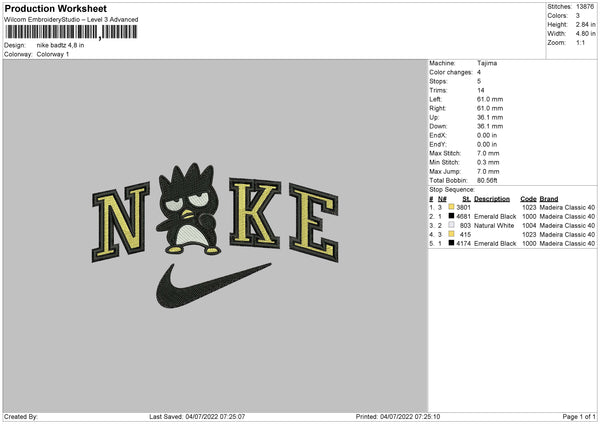Click the Description column header
This screenshot has width=600, height=424.
click(492, 199)
